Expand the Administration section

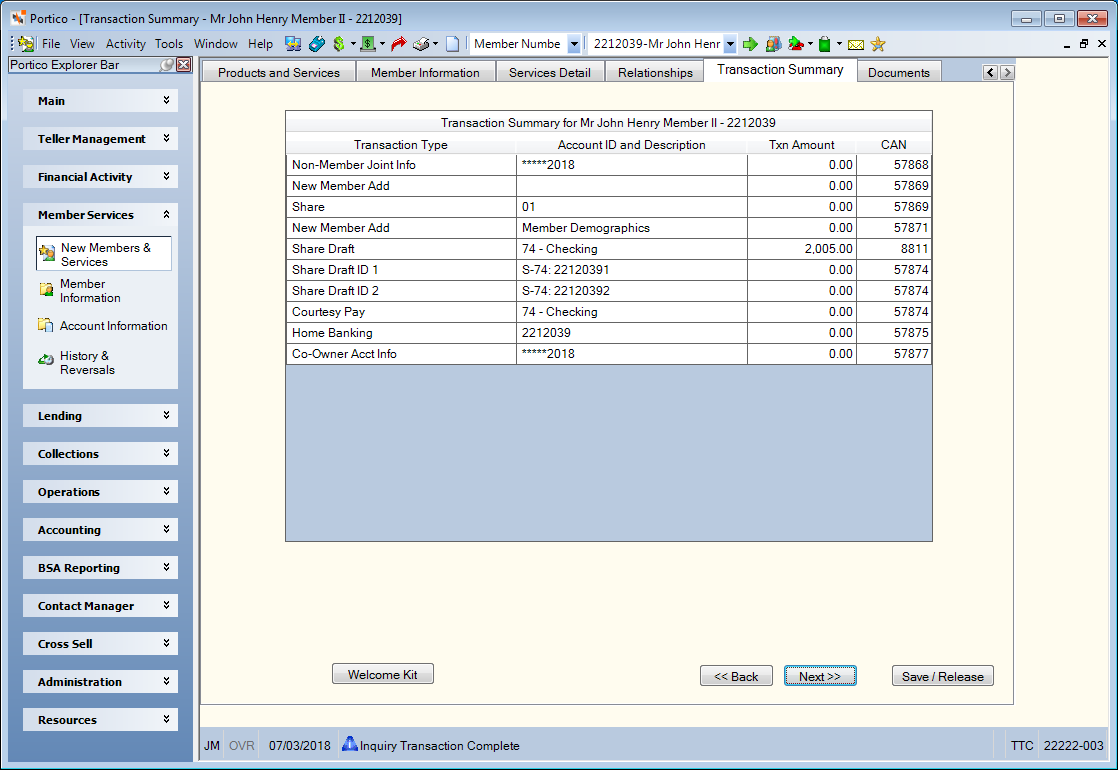tap(101, 682)
